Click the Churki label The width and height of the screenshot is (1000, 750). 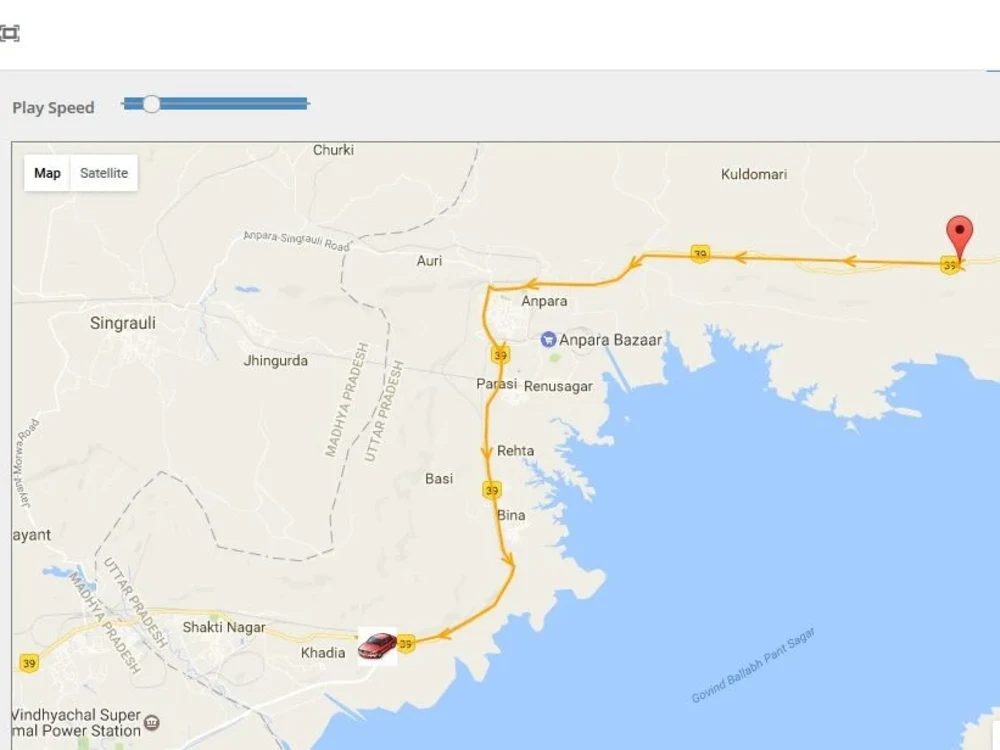click(333, 150)
